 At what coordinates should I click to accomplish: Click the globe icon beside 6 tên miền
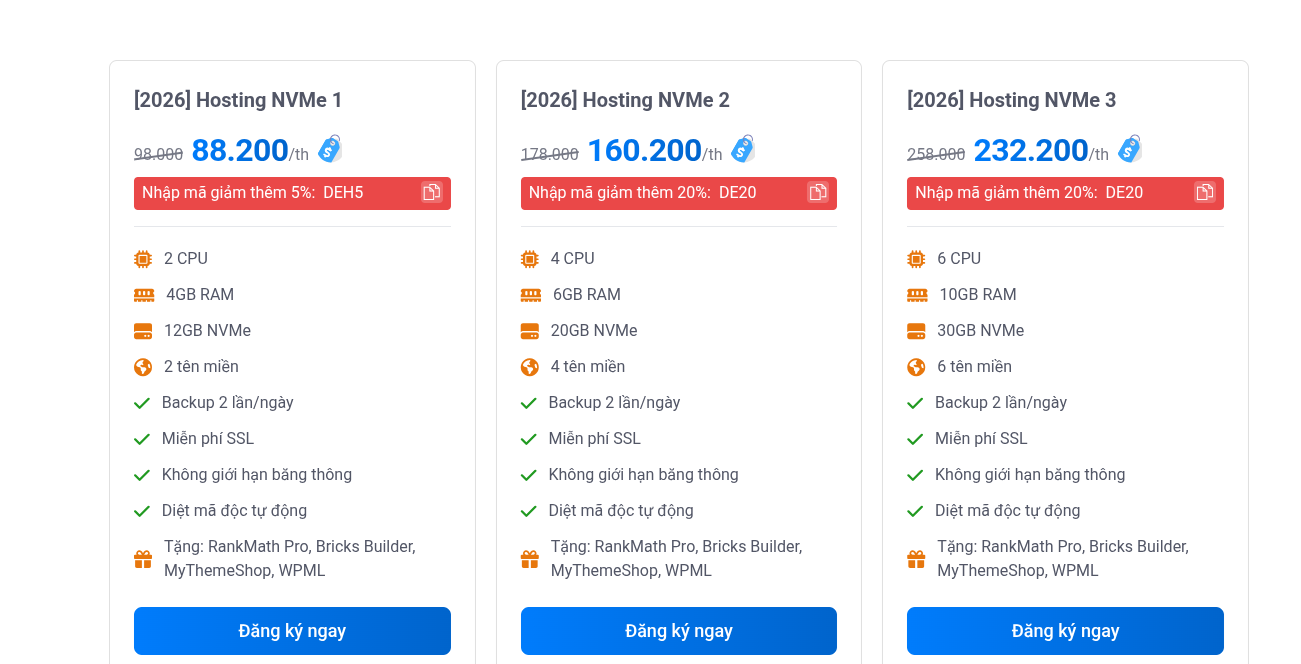pos(916,366)
